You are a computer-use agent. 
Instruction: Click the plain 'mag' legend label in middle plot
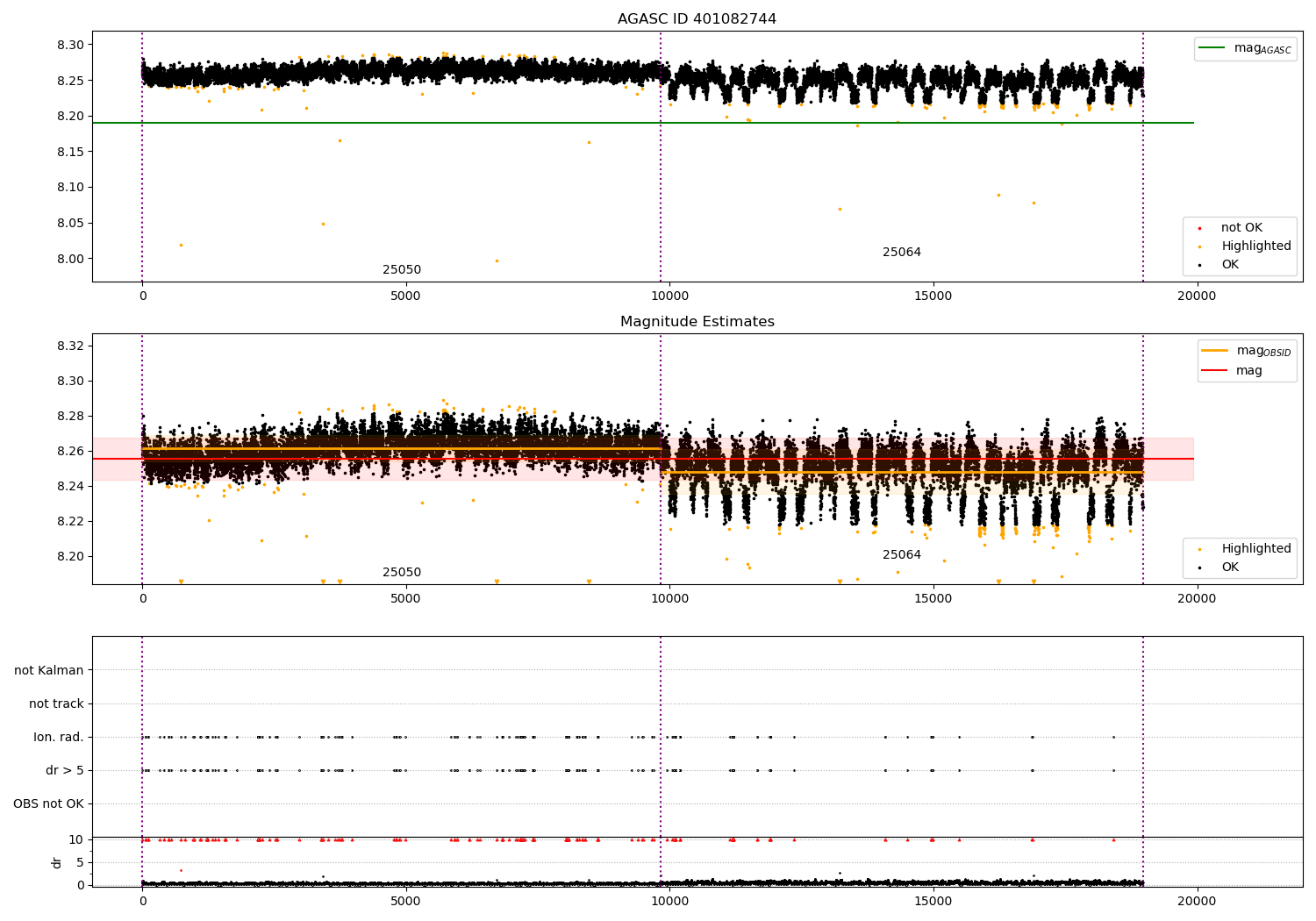(1249, 370)
